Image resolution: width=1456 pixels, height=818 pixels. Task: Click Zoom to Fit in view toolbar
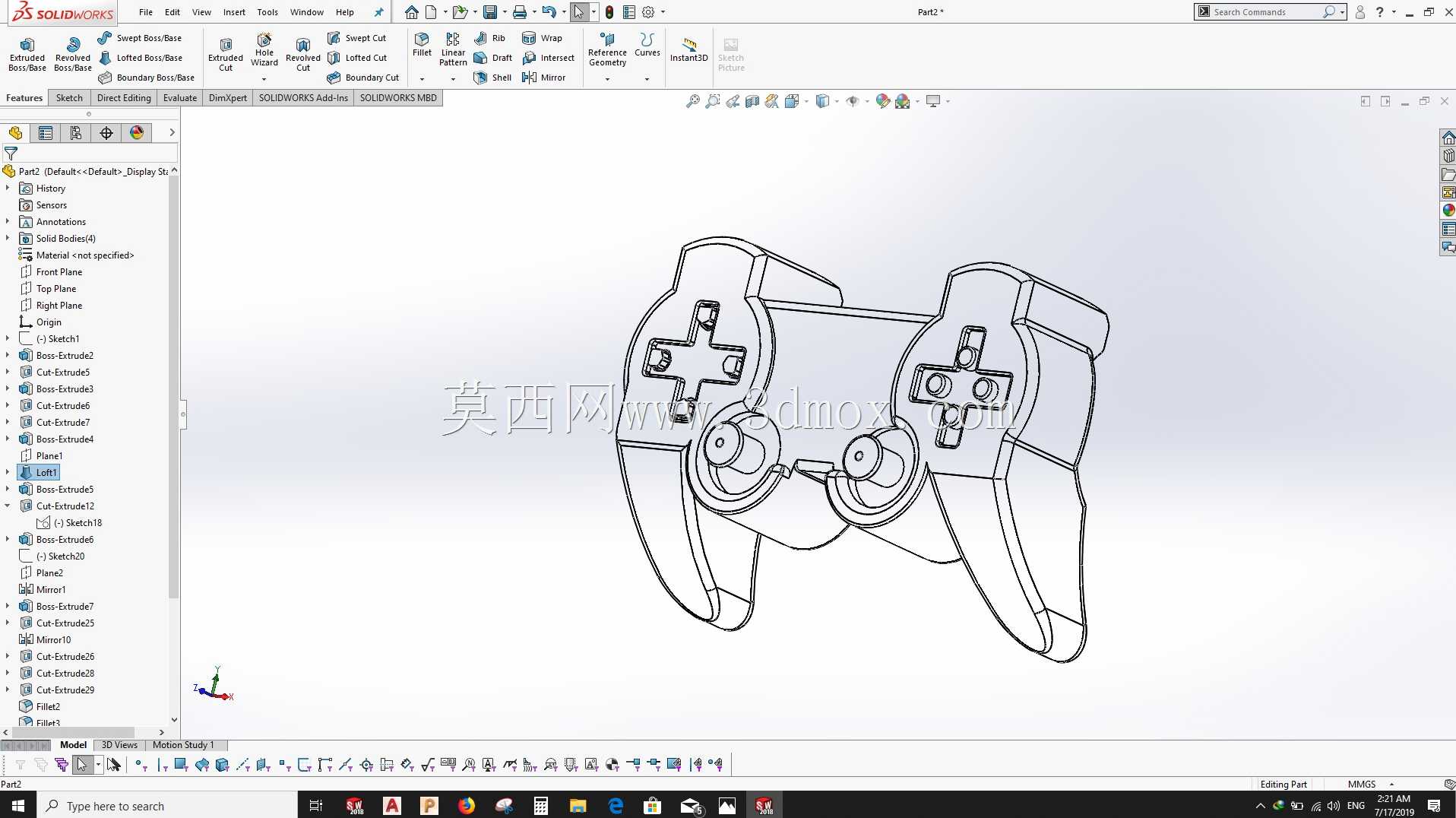point(692,101)
